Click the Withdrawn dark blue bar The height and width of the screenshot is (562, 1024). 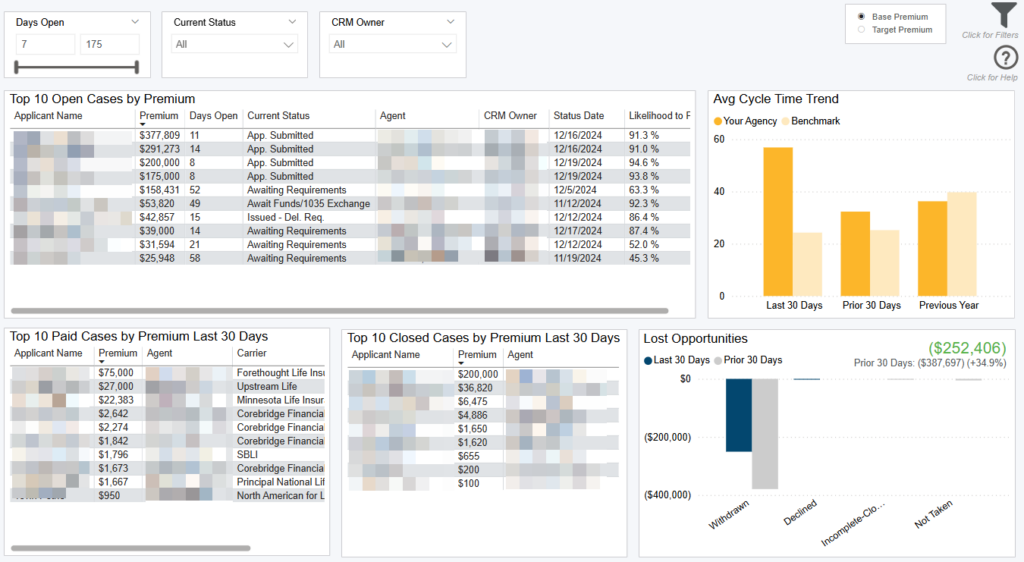click(738, 415)
